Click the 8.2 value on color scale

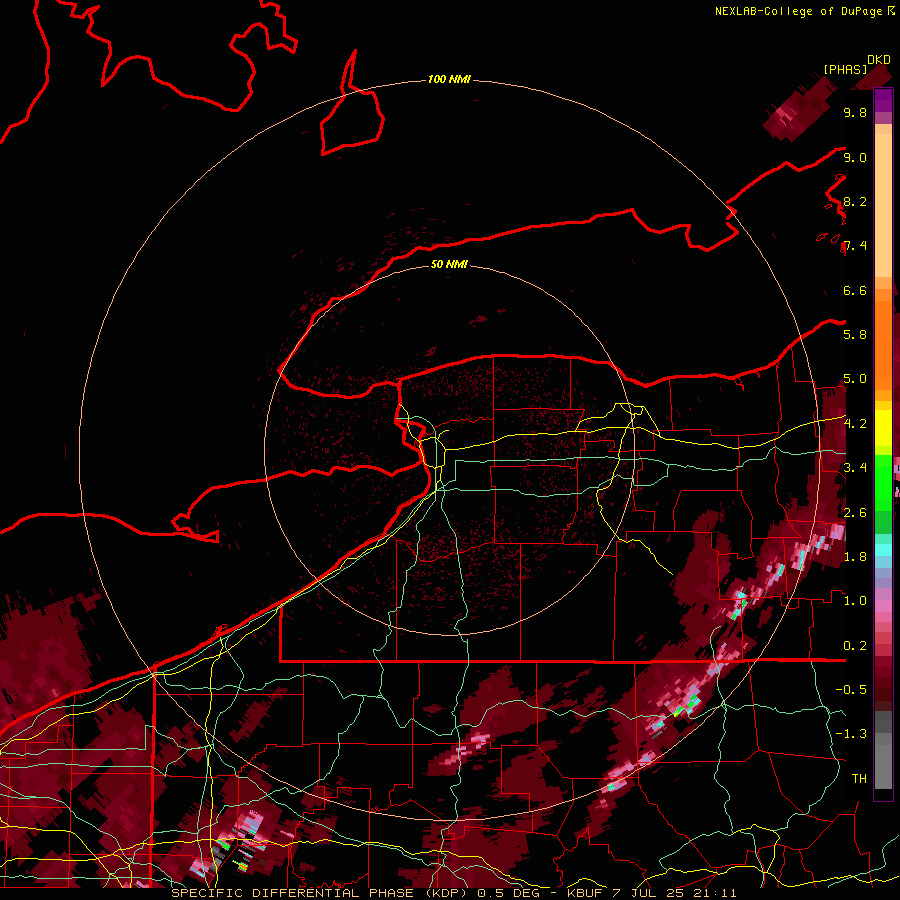coord(855,201)
